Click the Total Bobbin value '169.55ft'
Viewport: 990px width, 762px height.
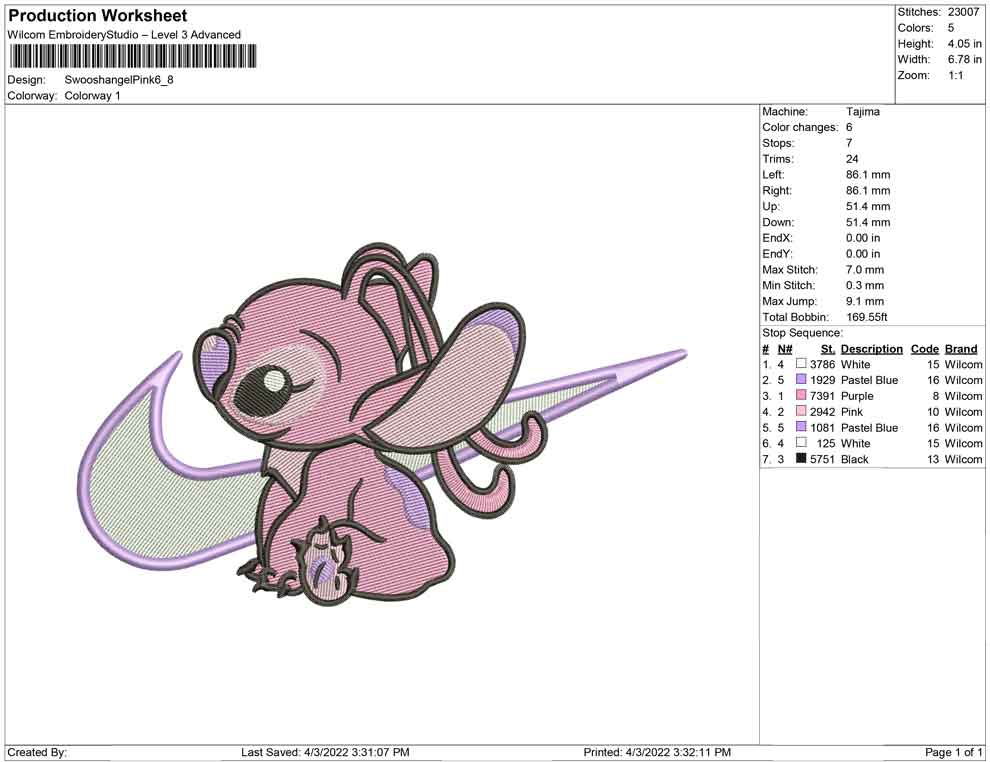click(x=867, y=317)
